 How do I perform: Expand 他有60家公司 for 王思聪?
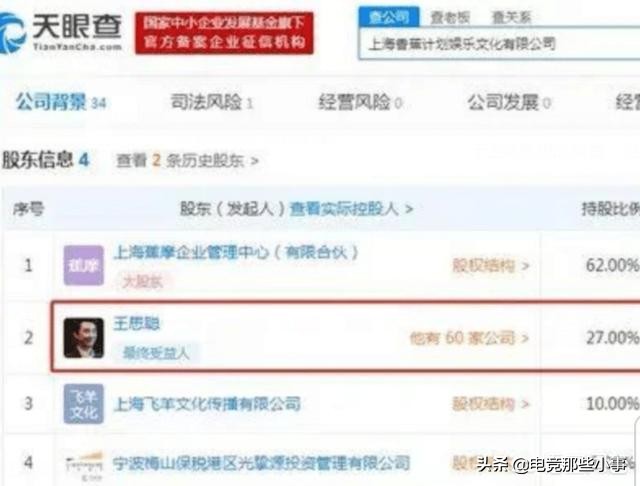pyautogui.click(x=469, y=338)
